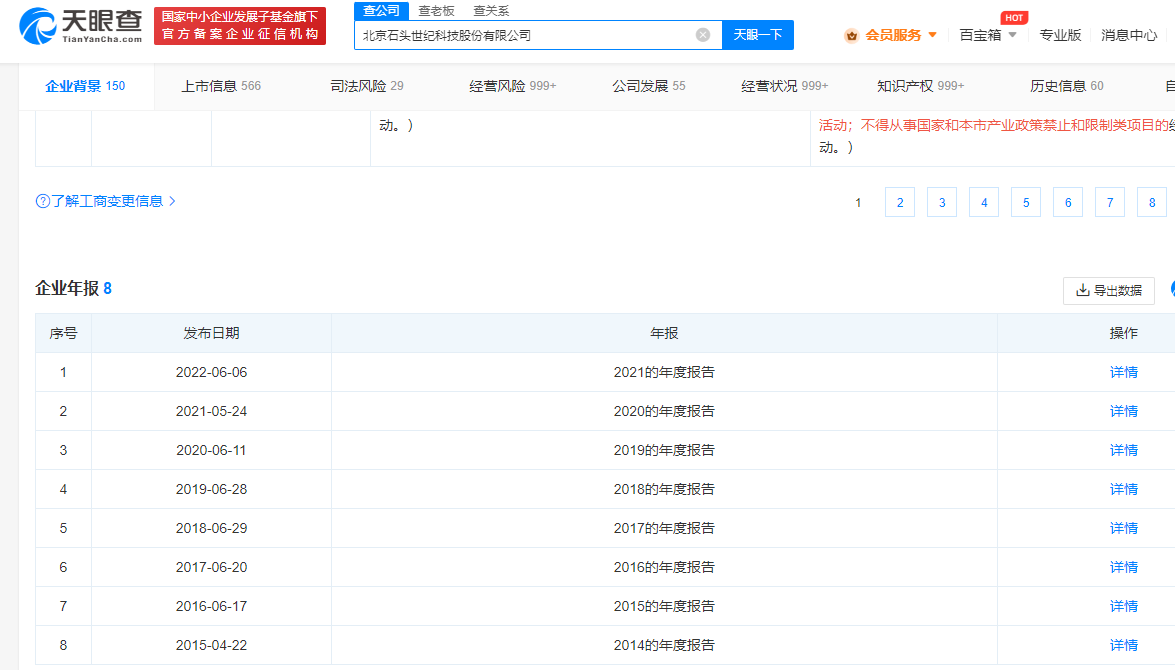The width and height of the screenshot is (1175, 670).
Task: Select the 知识产权 tab
Action: 920,86
